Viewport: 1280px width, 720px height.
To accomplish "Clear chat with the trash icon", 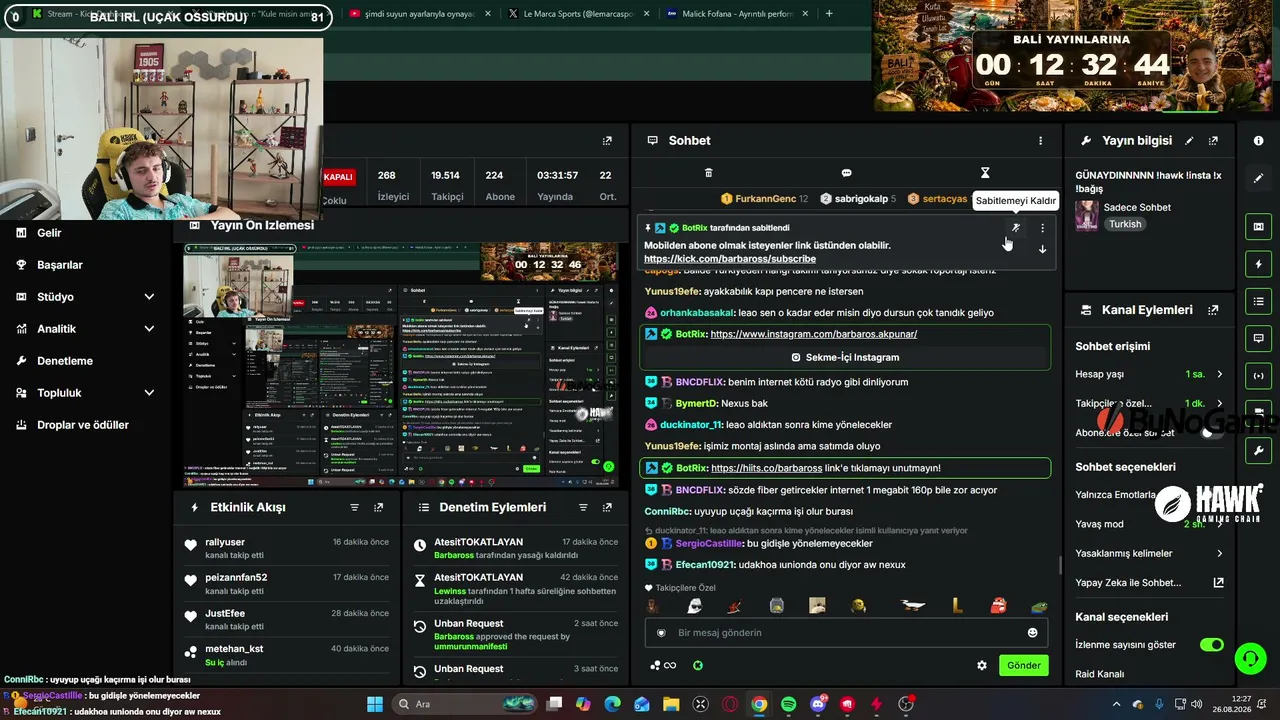I will [x=708, y=173].
